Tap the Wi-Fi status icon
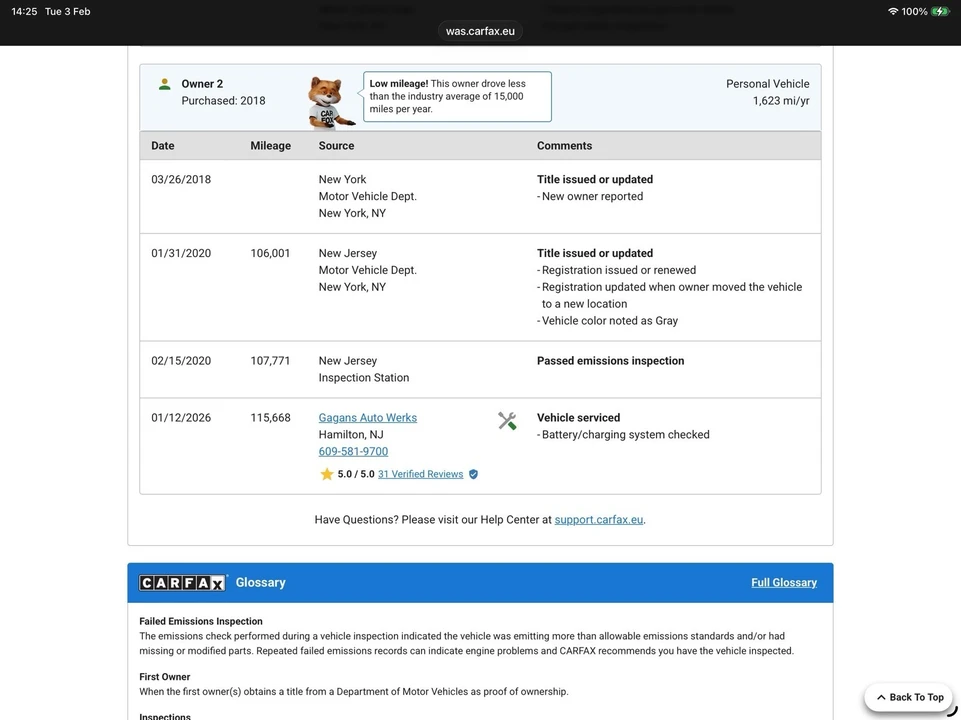Image resolution: width=961 pixels, height=720 pixels. (x=892, y=12)
